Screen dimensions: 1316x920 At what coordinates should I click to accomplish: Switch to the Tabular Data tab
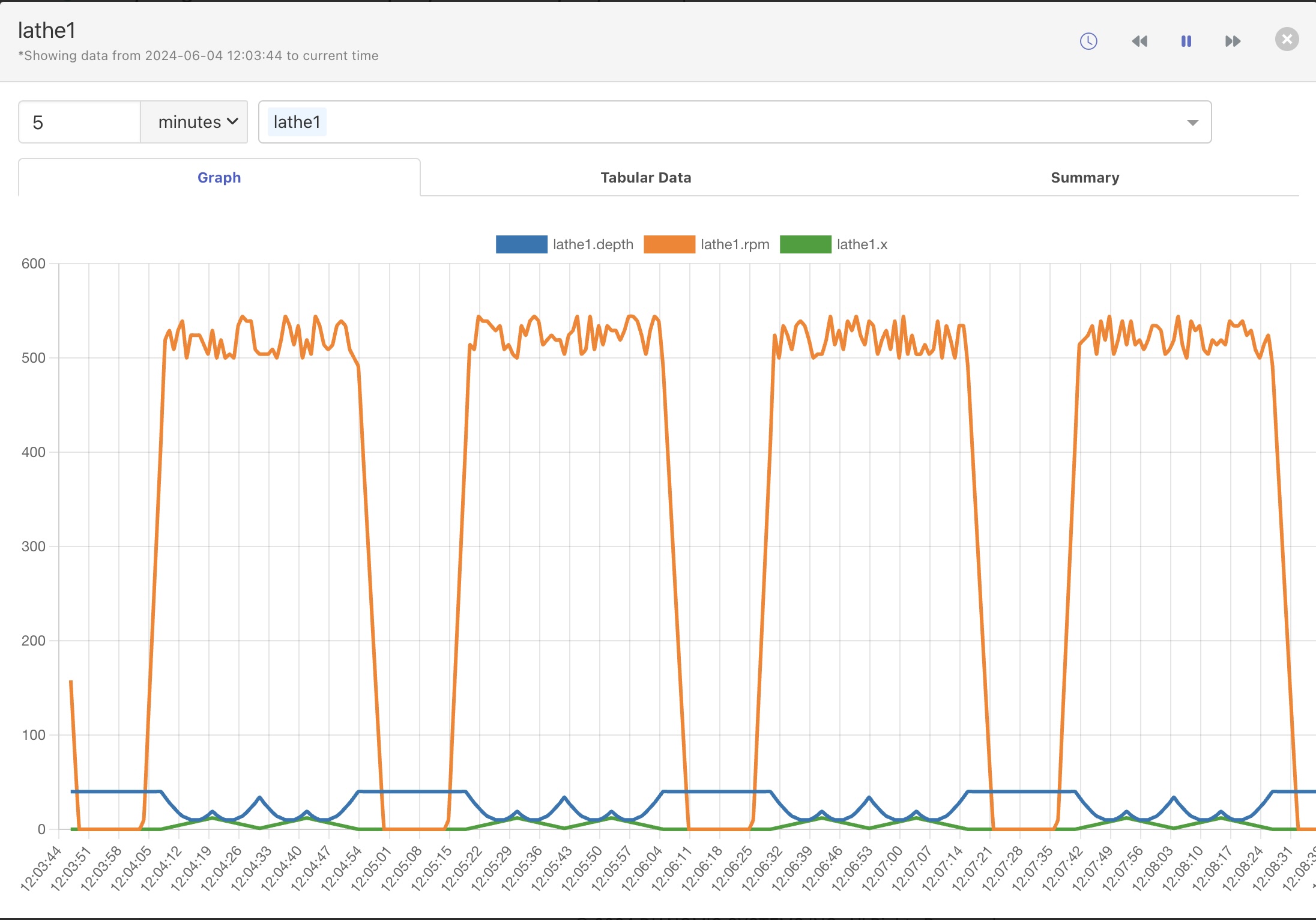click(645, 177)
